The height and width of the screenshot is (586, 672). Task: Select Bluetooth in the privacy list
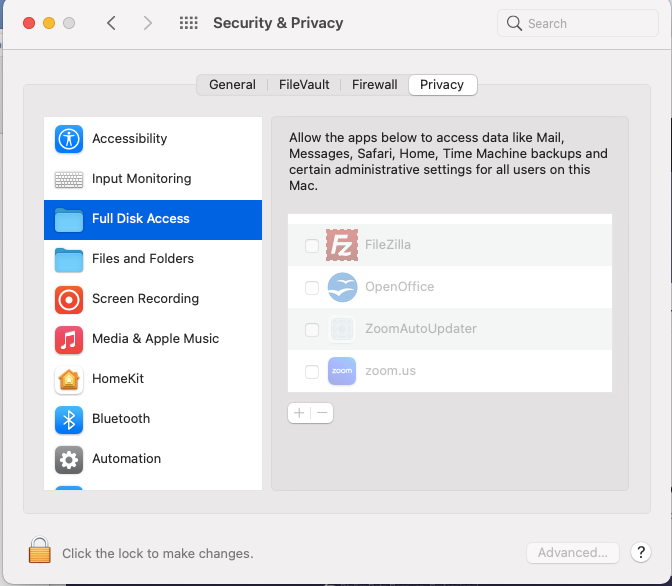coord(121,419)
